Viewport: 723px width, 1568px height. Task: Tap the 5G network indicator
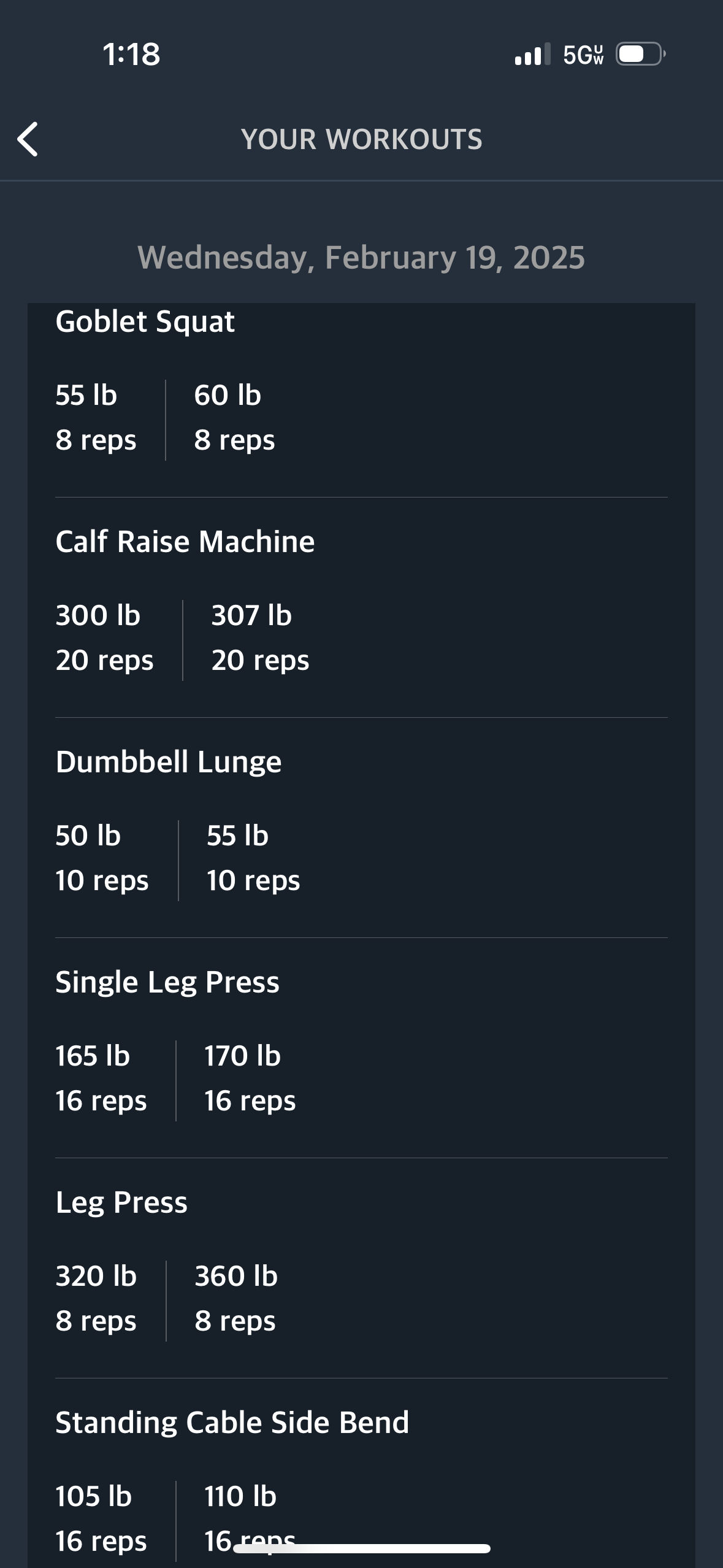tap(583, 55)
